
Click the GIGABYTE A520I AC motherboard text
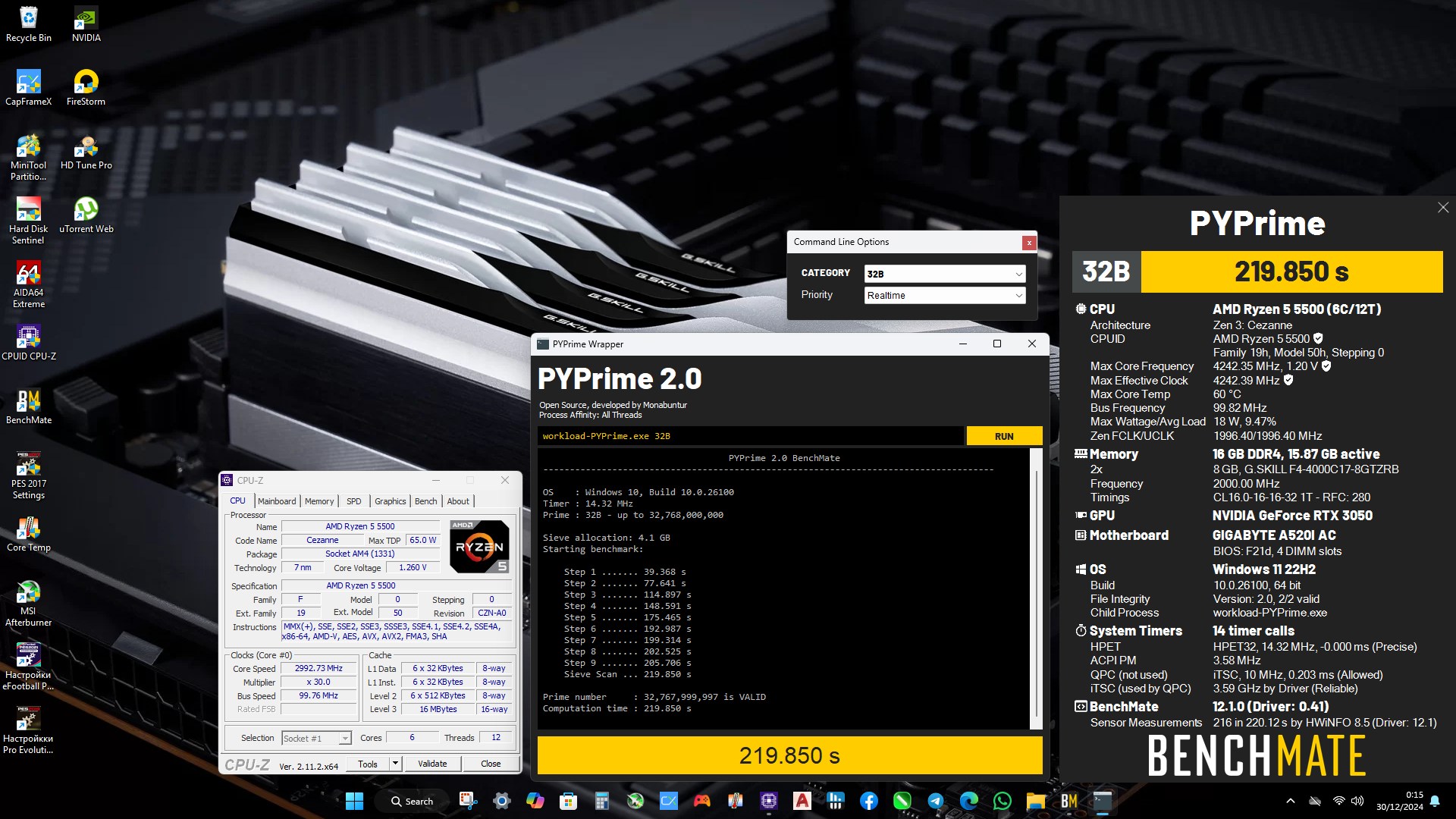pyautogui.click(x=1274, y=535)
